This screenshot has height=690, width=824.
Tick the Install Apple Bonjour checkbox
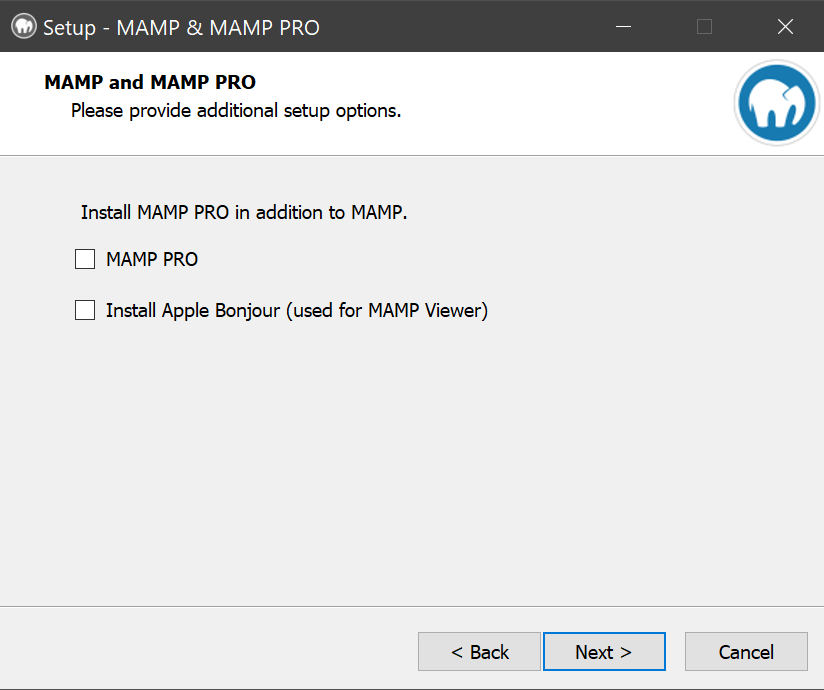[x=85, y=311]
